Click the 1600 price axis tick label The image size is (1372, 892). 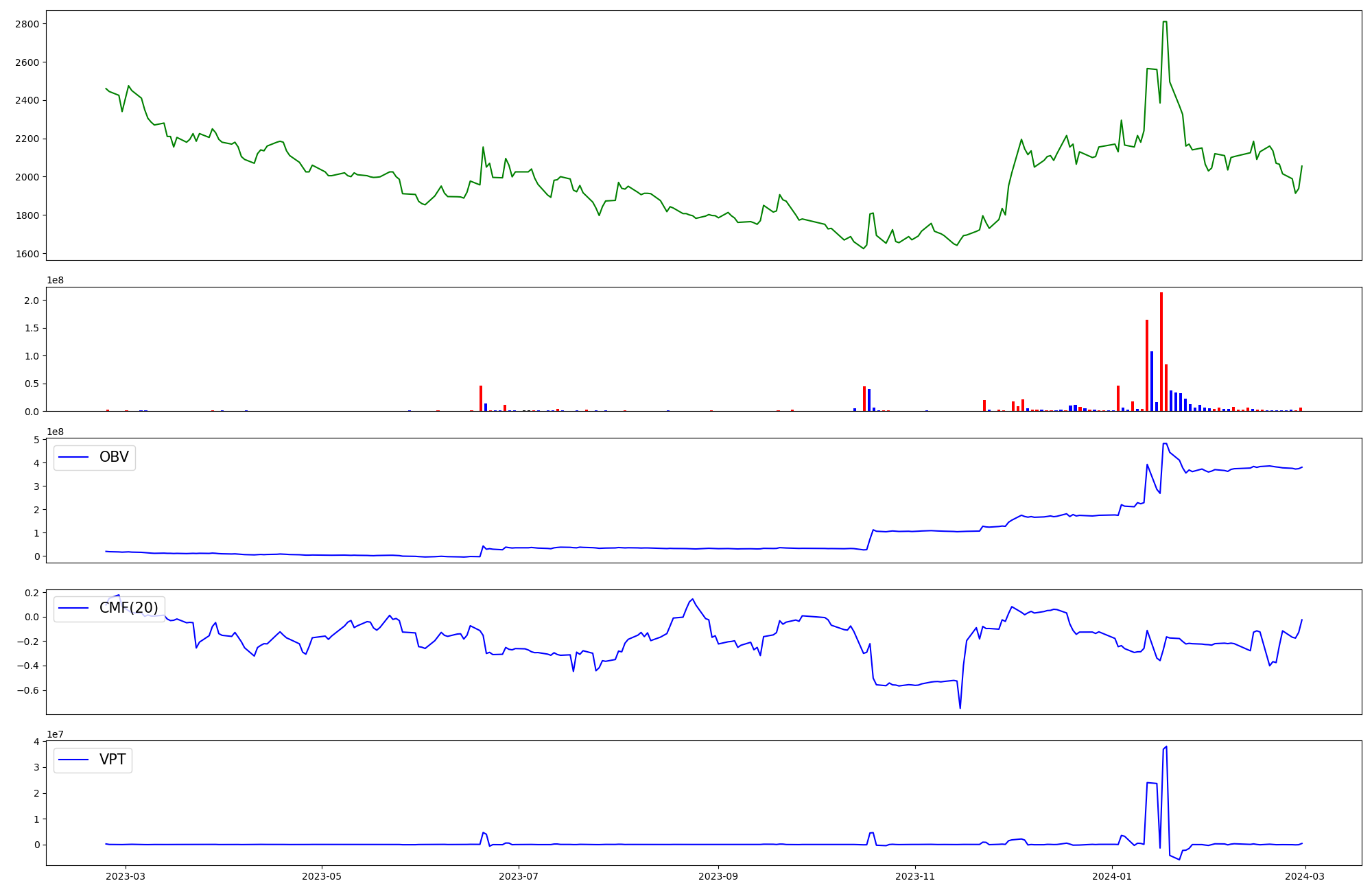click(26, 254)
